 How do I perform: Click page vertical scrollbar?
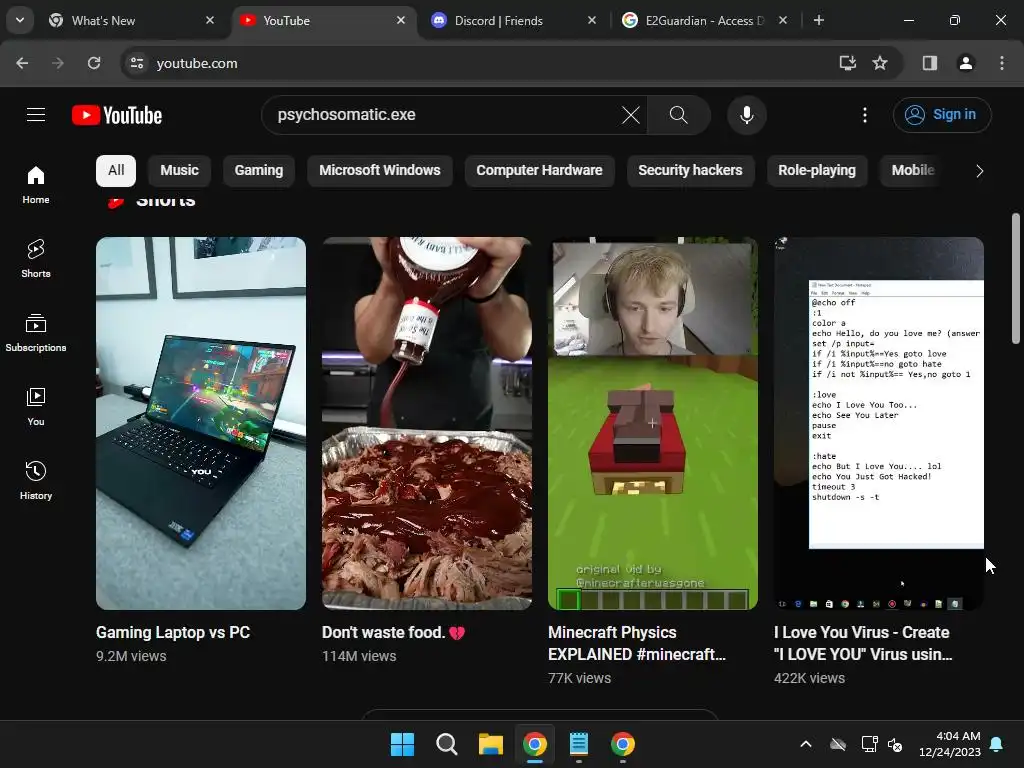(x=1016, y=279)
